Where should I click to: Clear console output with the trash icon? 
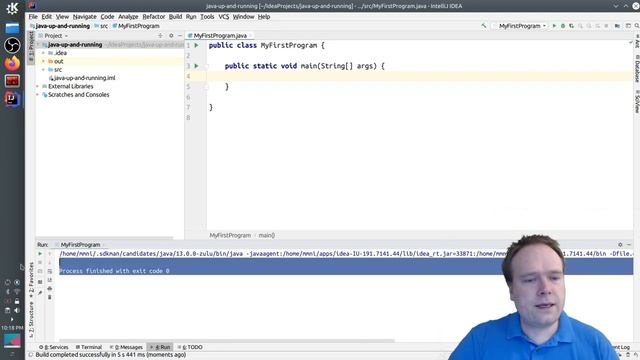point(49,297)
